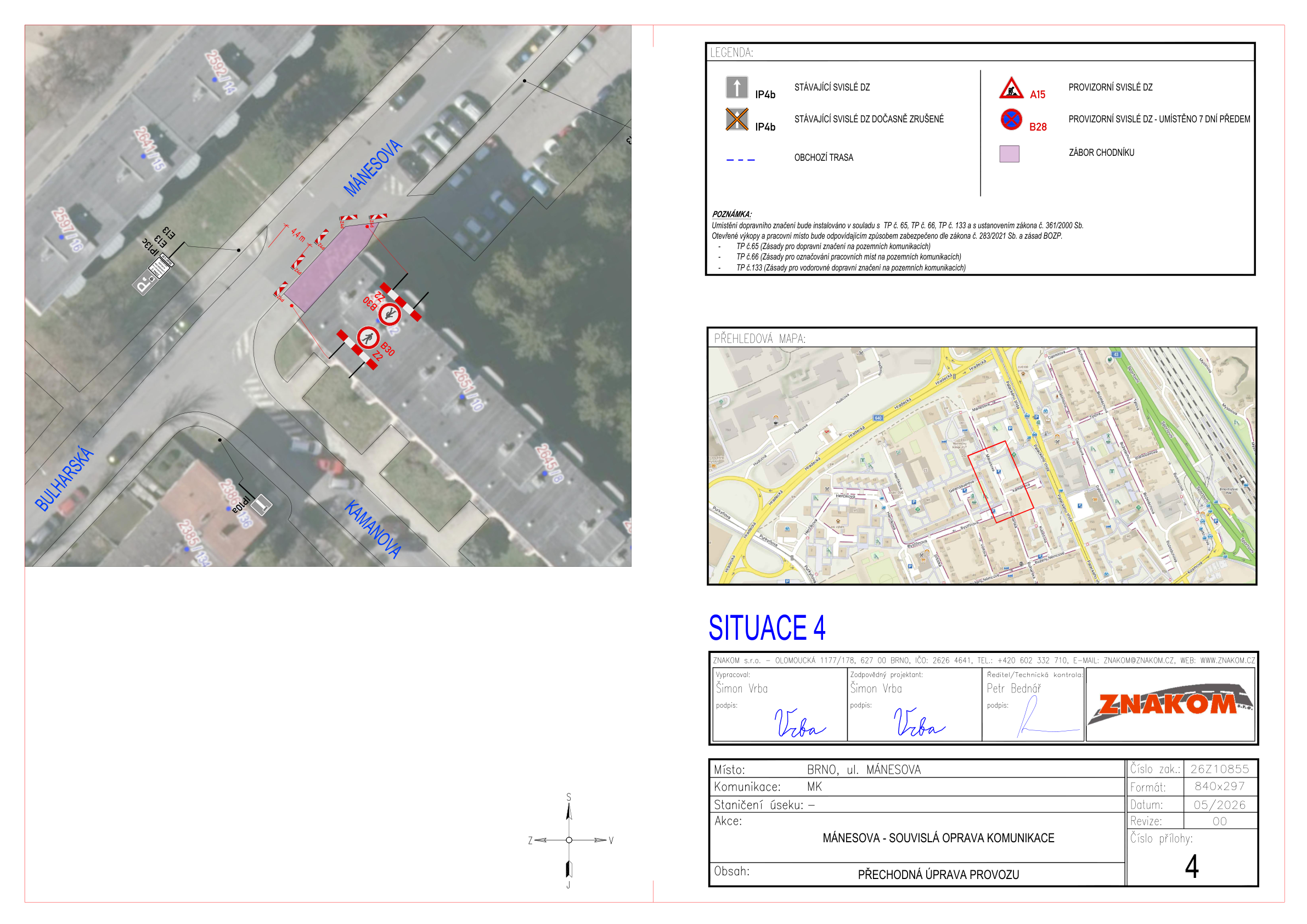
Task: Click the gray IP4b arrow sign in legend
Action: [x=736, y=88]
